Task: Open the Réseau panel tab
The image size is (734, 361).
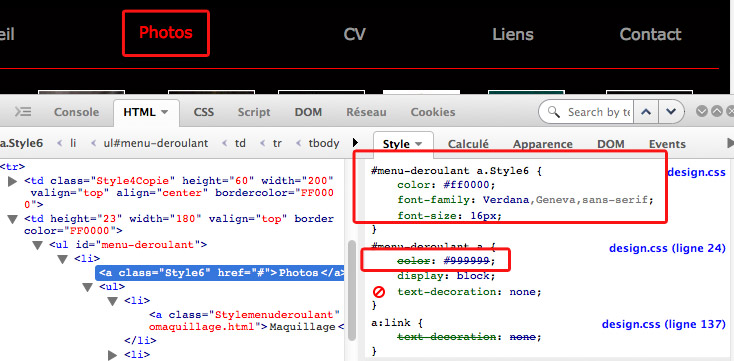Action: point(366,112)
